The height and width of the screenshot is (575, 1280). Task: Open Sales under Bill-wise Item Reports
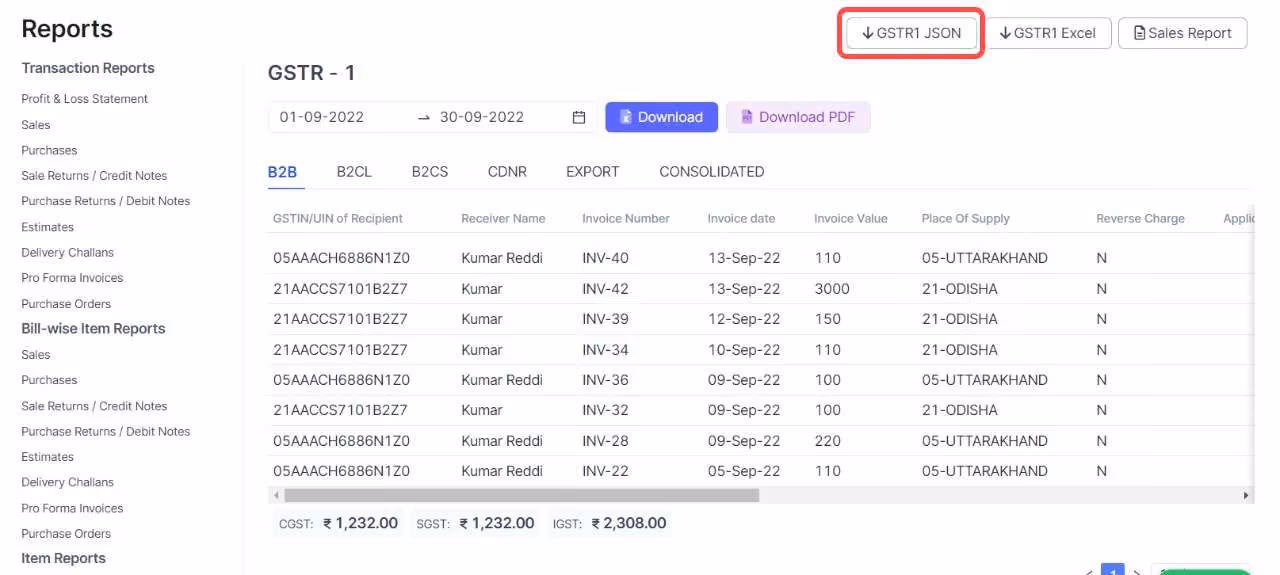tap(36, 355)
